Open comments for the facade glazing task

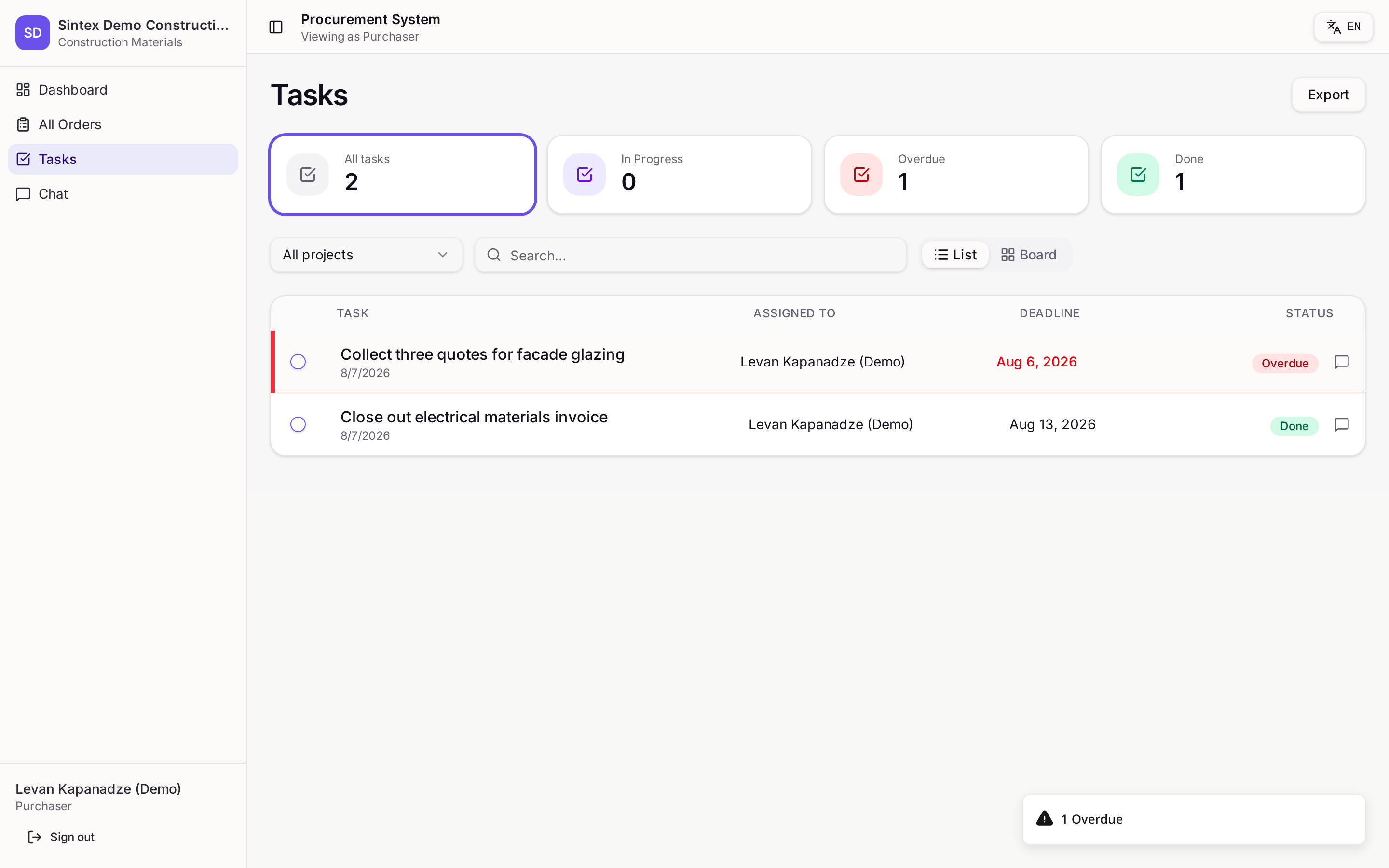[x=1341, y=362]
